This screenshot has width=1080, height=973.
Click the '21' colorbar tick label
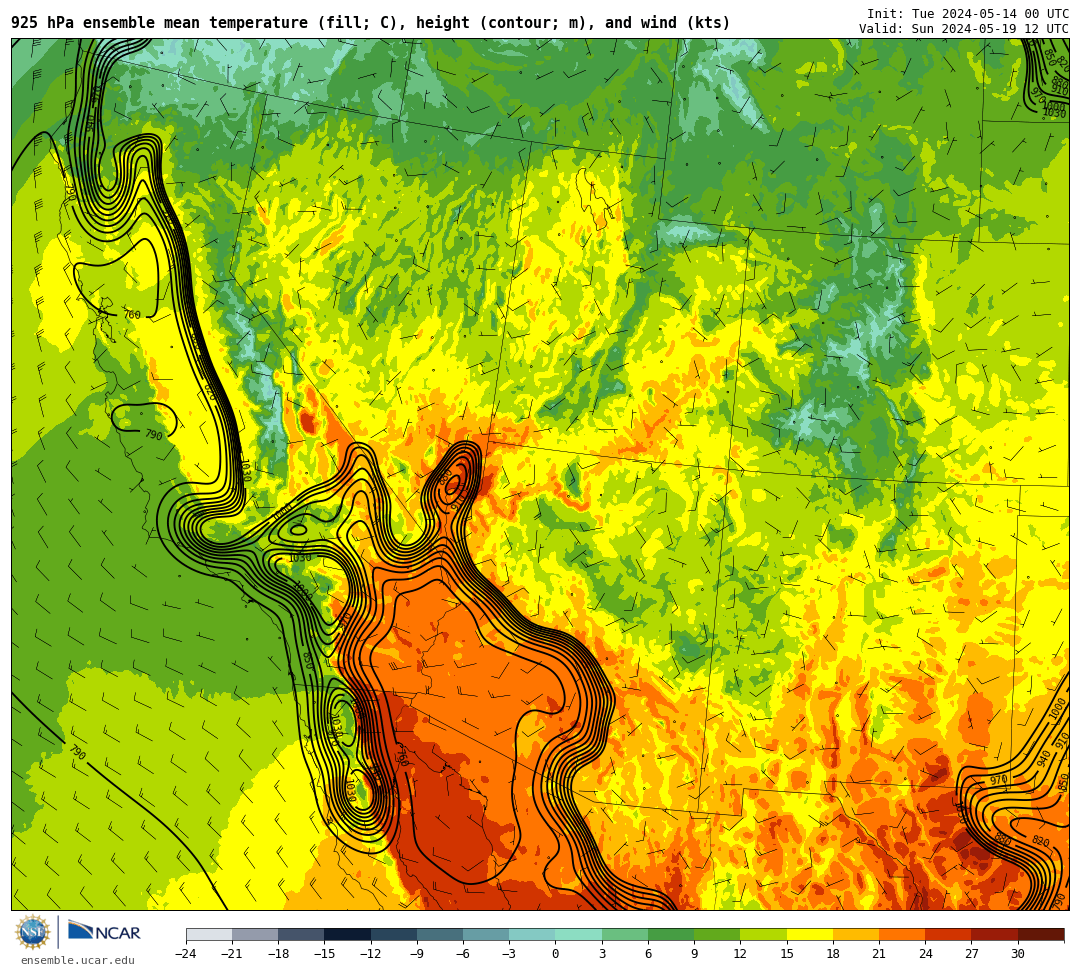[x=879, y=954]
